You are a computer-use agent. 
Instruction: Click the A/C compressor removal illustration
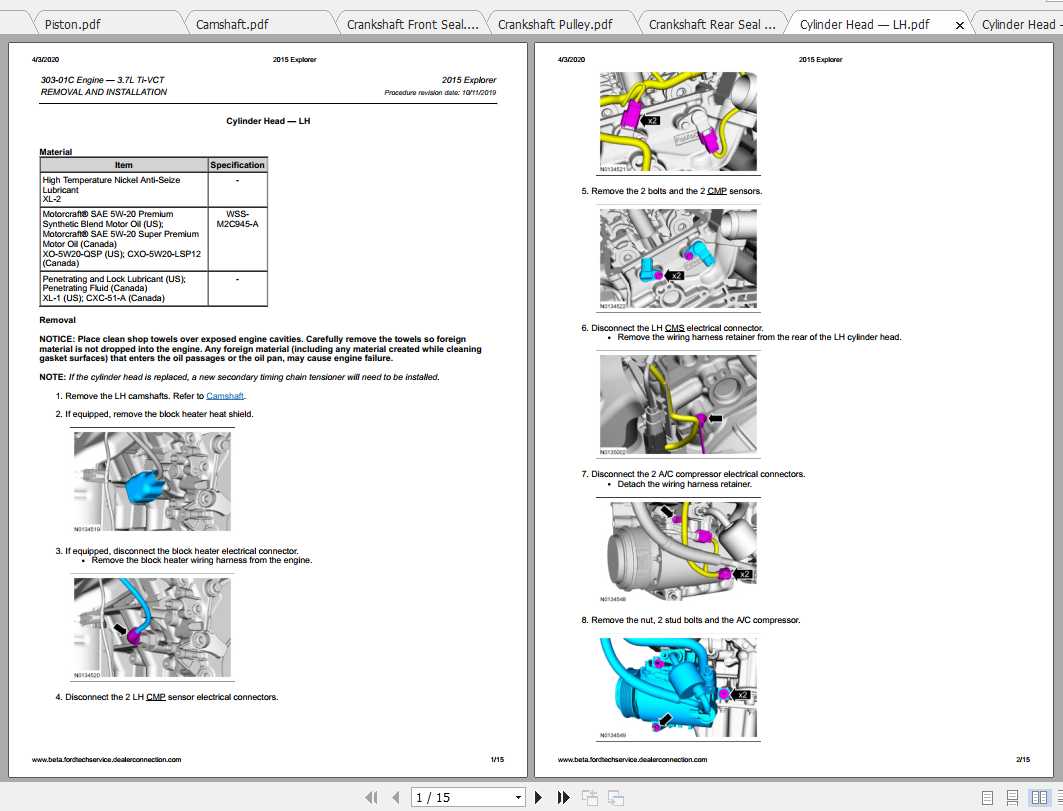(678, 685)
